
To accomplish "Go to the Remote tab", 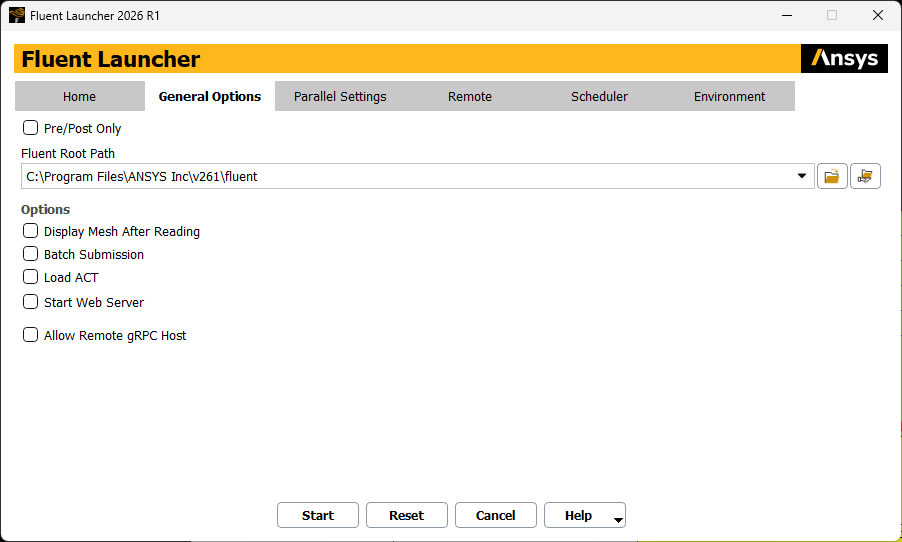I will coord(470,96).
